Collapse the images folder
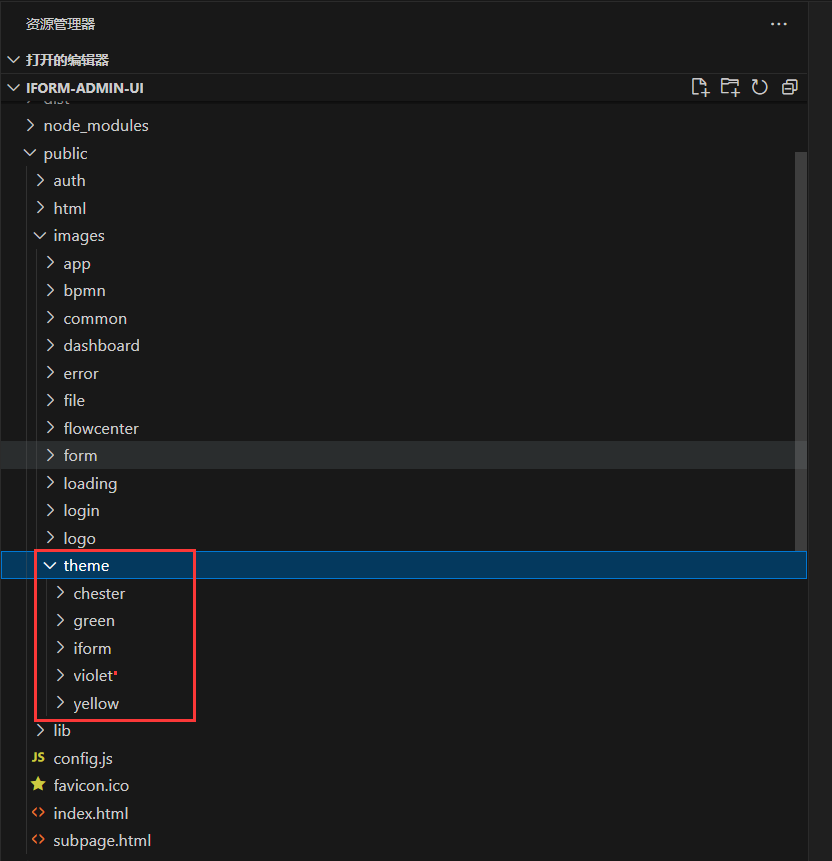 coord(40,236)
